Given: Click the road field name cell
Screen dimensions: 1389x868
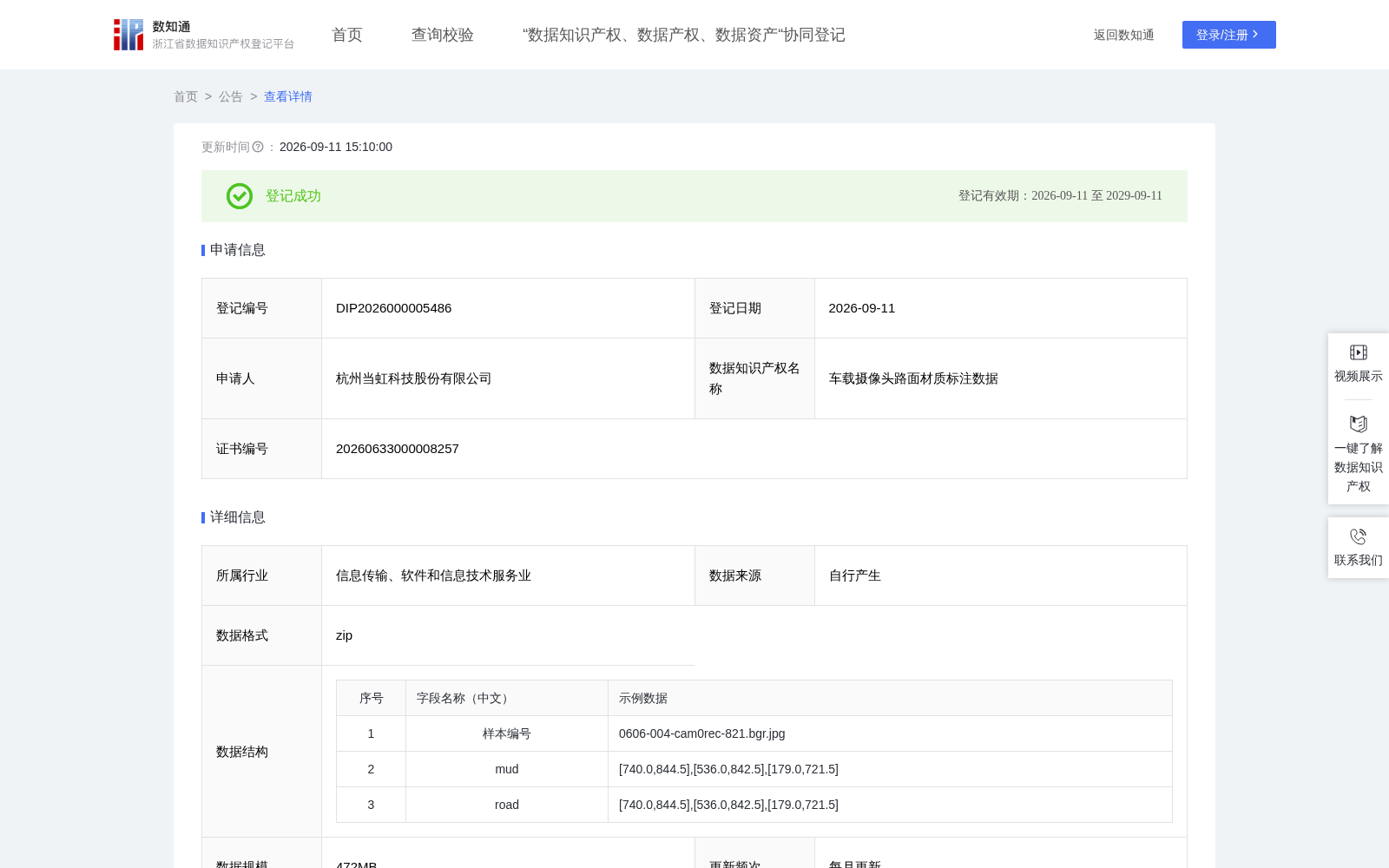Looking at the screenshot, I should click(507, 805).
